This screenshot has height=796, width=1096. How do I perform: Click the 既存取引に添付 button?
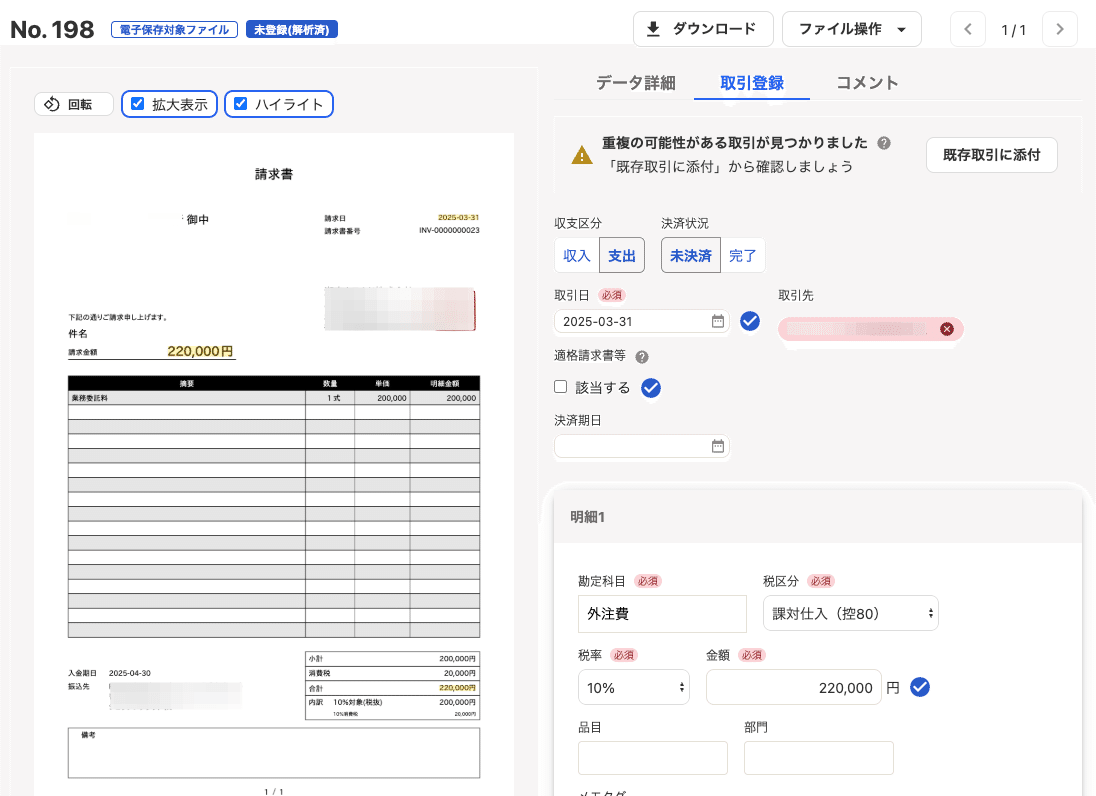point(991,155)
